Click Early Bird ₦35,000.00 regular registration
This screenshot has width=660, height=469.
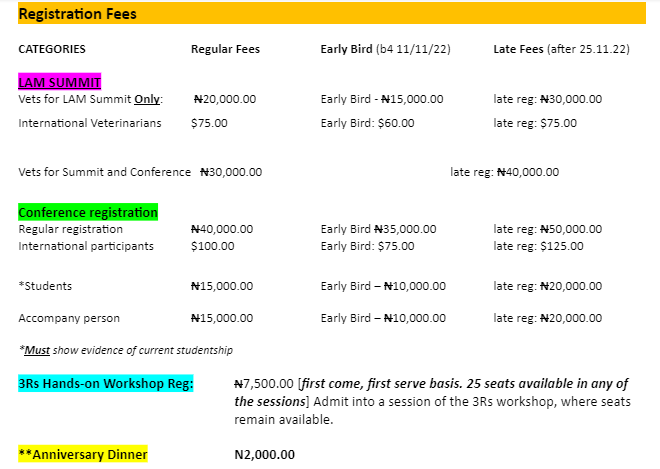click(x=378, y=229)
